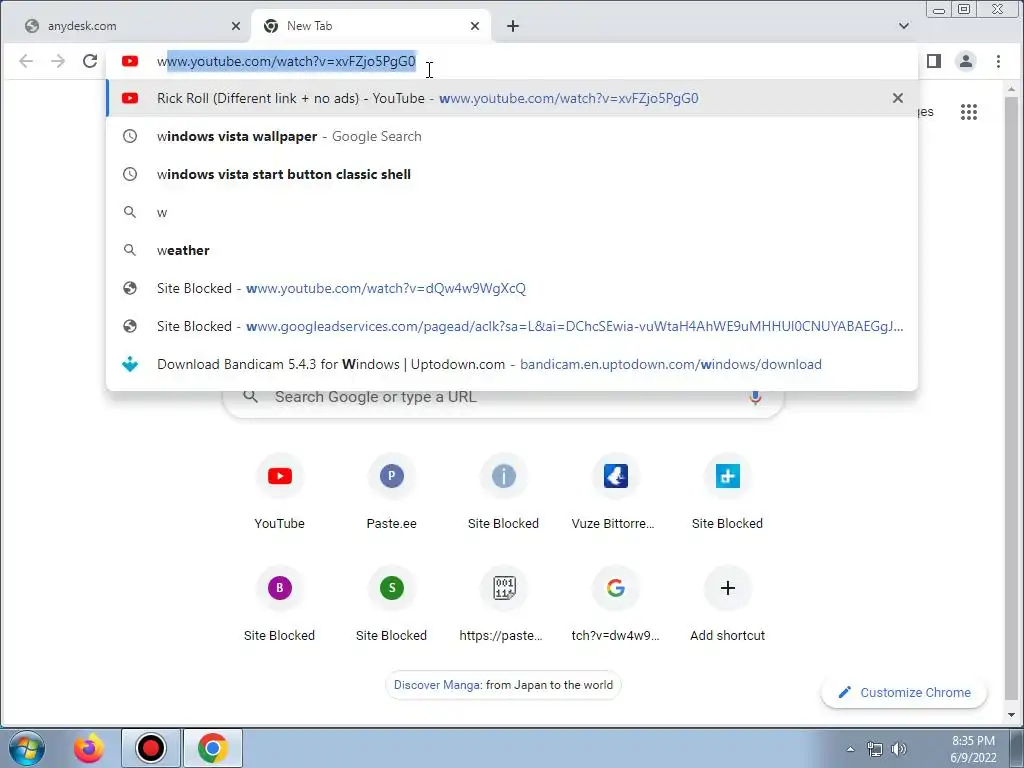Open the Paste.ee shortcut tile
Viewport: 1024px width, 768px height.
point(391,492)
